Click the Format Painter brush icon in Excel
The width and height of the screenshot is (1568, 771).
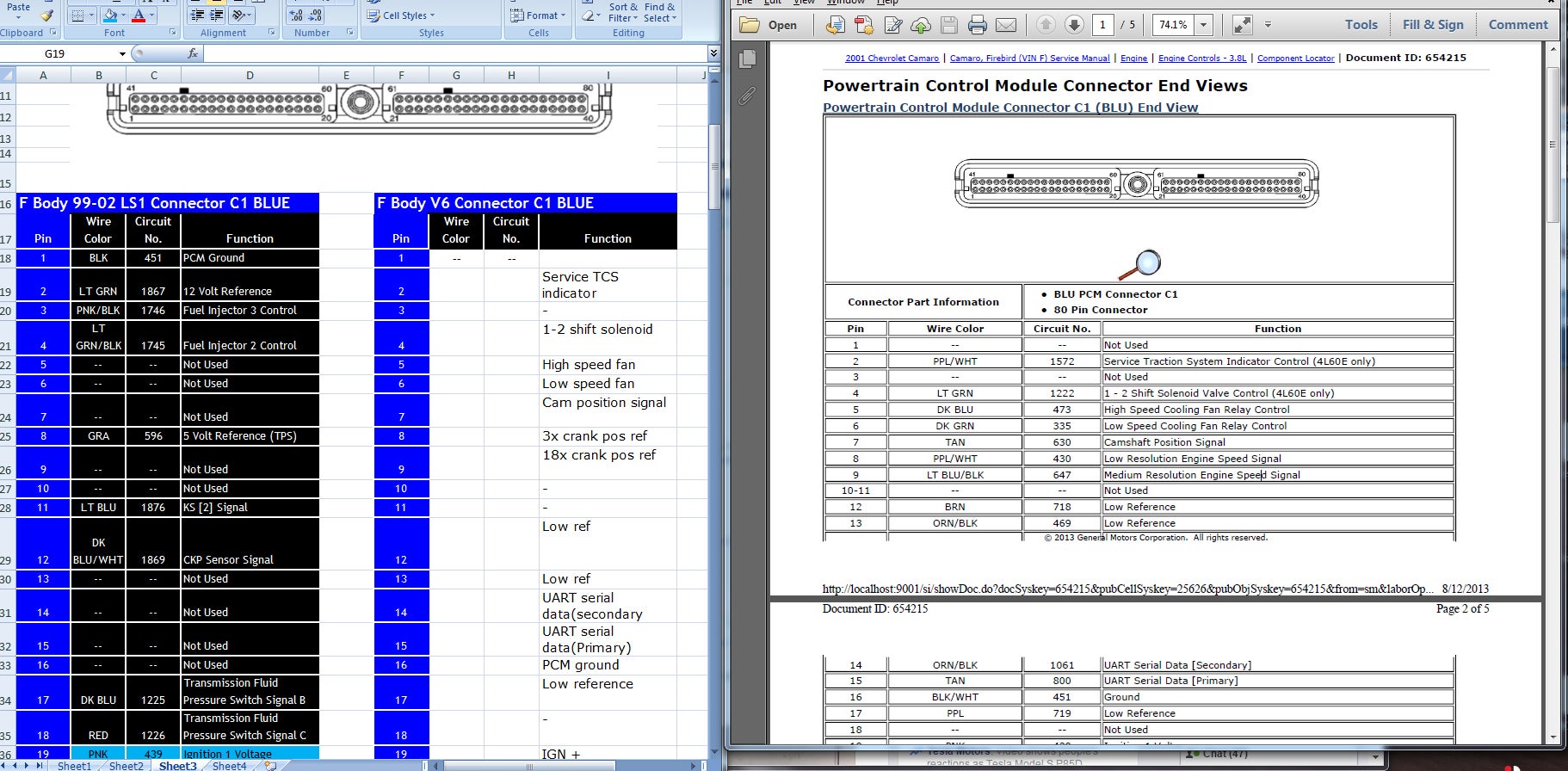click(46, 15)
